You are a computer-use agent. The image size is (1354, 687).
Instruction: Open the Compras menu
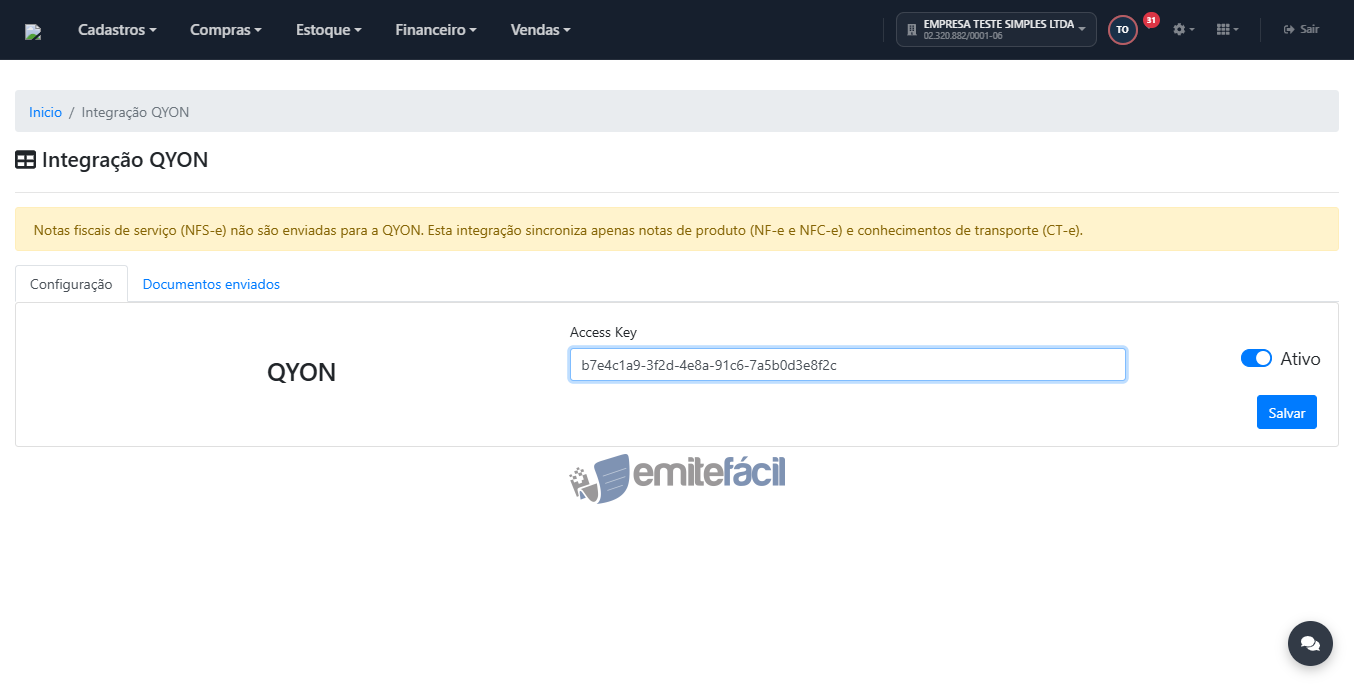point(226,30)
